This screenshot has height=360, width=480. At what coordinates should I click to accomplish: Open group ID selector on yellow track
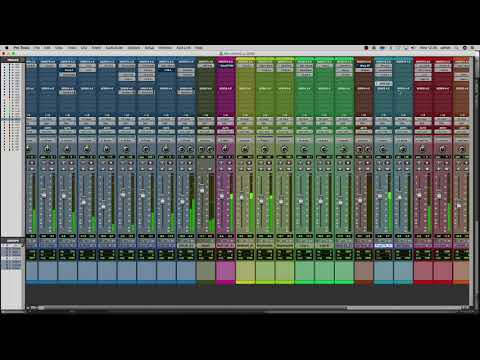click(245, 140)
